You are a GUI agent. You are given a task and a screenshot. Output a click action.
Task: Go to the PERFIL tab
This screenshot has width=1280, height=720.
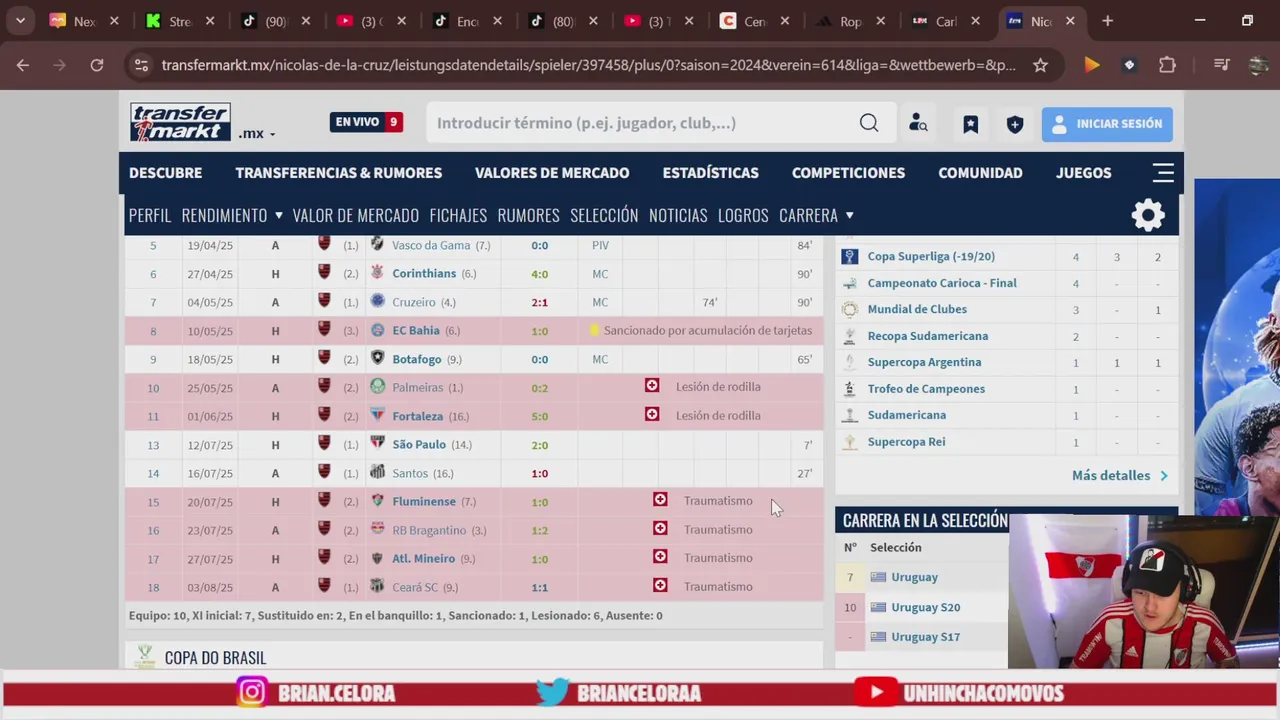(x=150, y=215)
